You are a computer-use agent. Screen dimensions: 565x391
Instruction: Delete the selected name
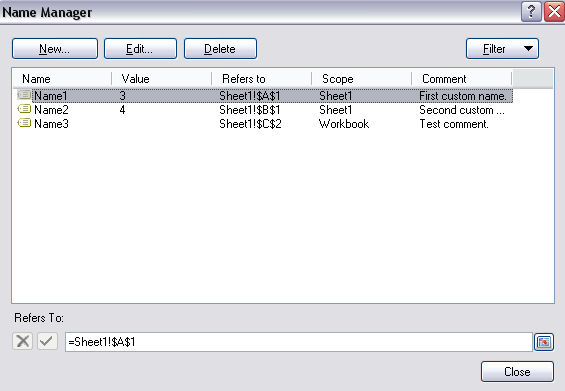(220, 49)
